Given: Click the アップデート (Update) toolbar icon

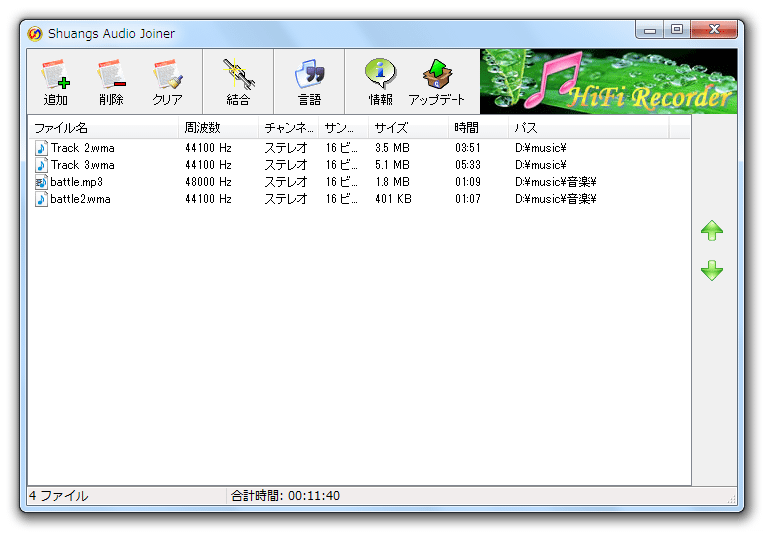Looking at the screenshot, I should (436, 82).
